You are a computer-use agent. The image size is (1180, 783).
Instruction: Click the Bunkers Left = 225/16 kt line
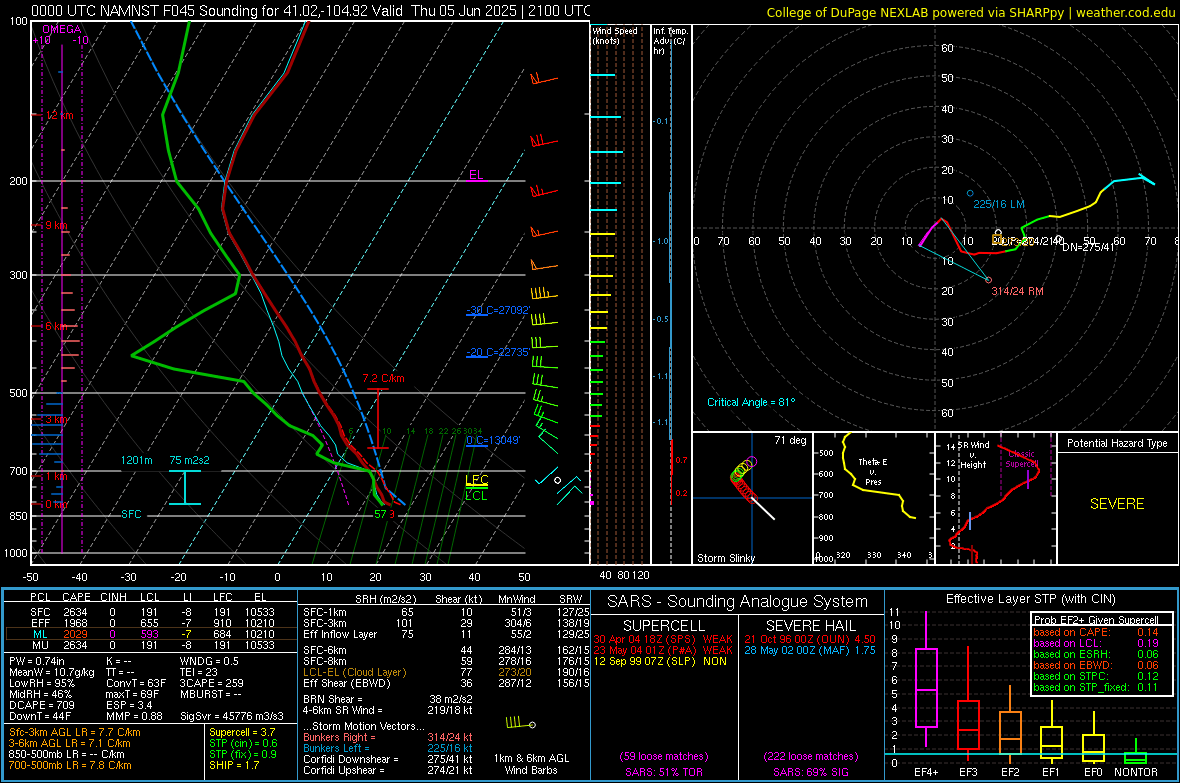point(388,748)
